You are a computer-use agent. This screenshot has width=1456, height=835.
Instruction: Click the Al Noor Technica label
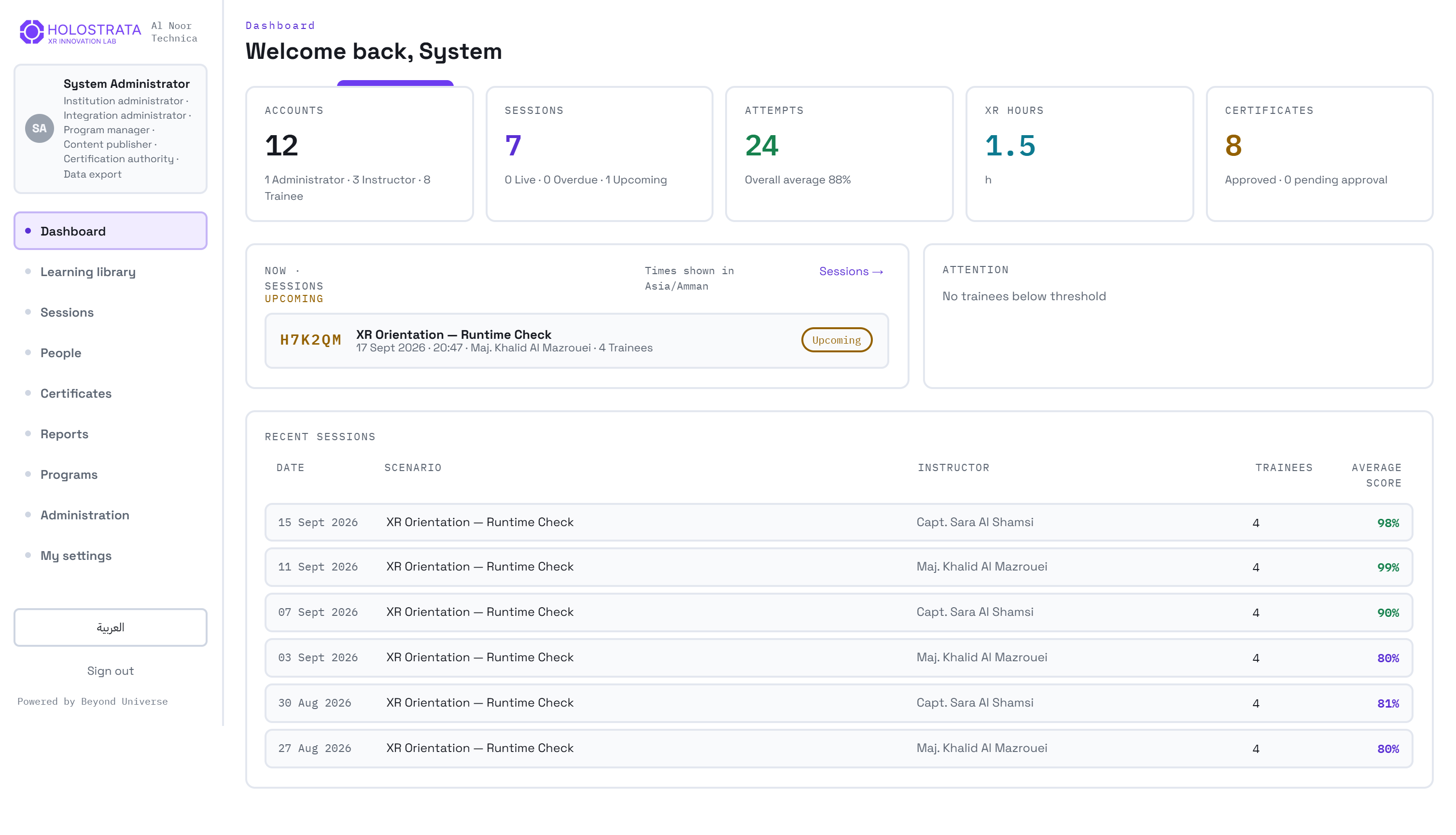pos(174,32)
